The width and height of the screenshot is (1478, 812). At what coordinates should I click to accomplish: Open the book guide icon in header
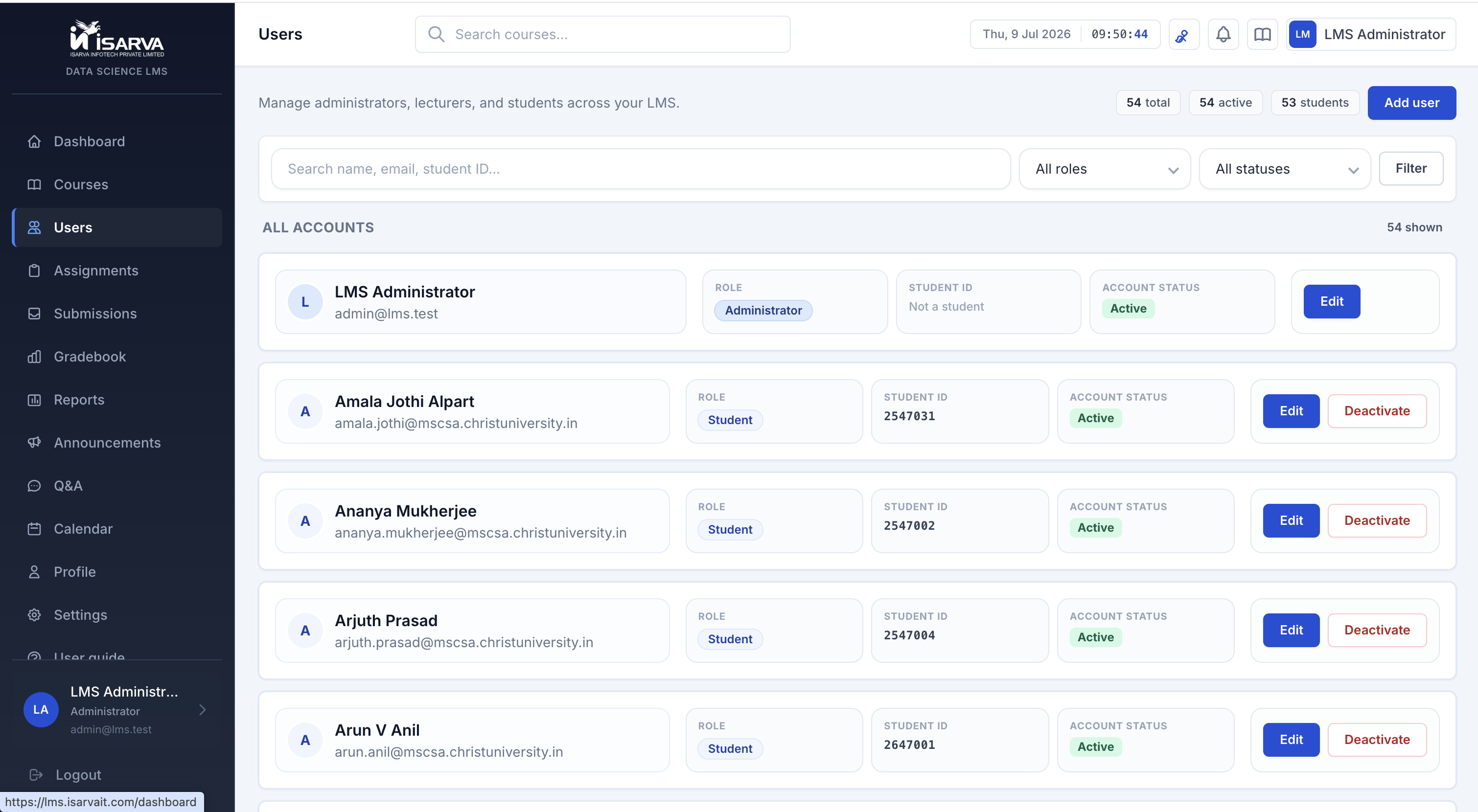[x=1262, y=34]
